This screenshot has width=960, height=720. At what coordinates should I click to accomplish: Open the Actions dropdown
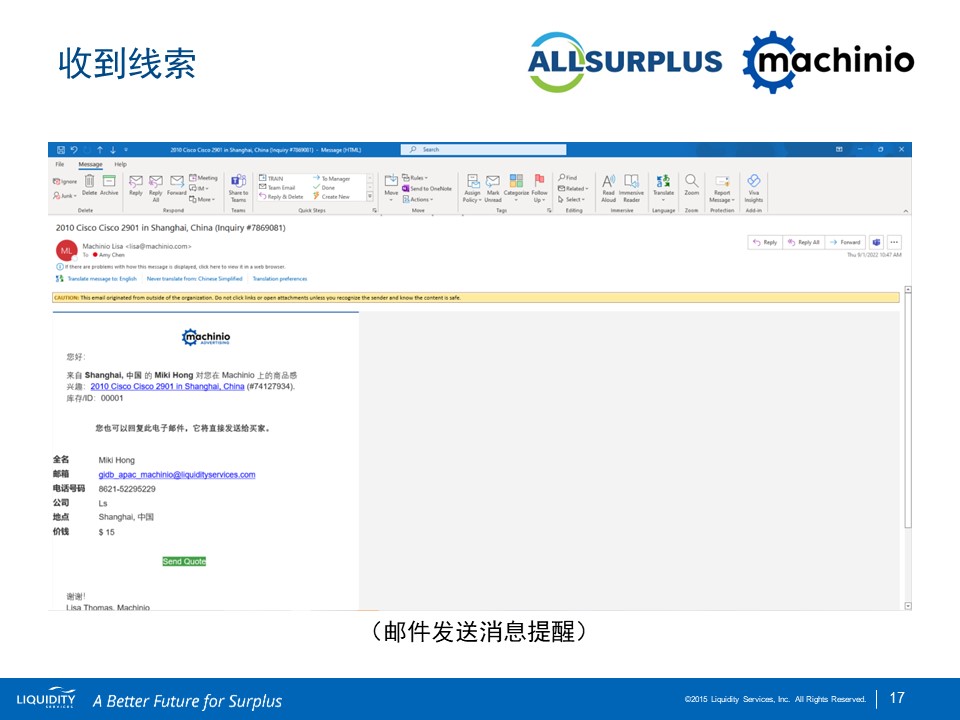418,199
